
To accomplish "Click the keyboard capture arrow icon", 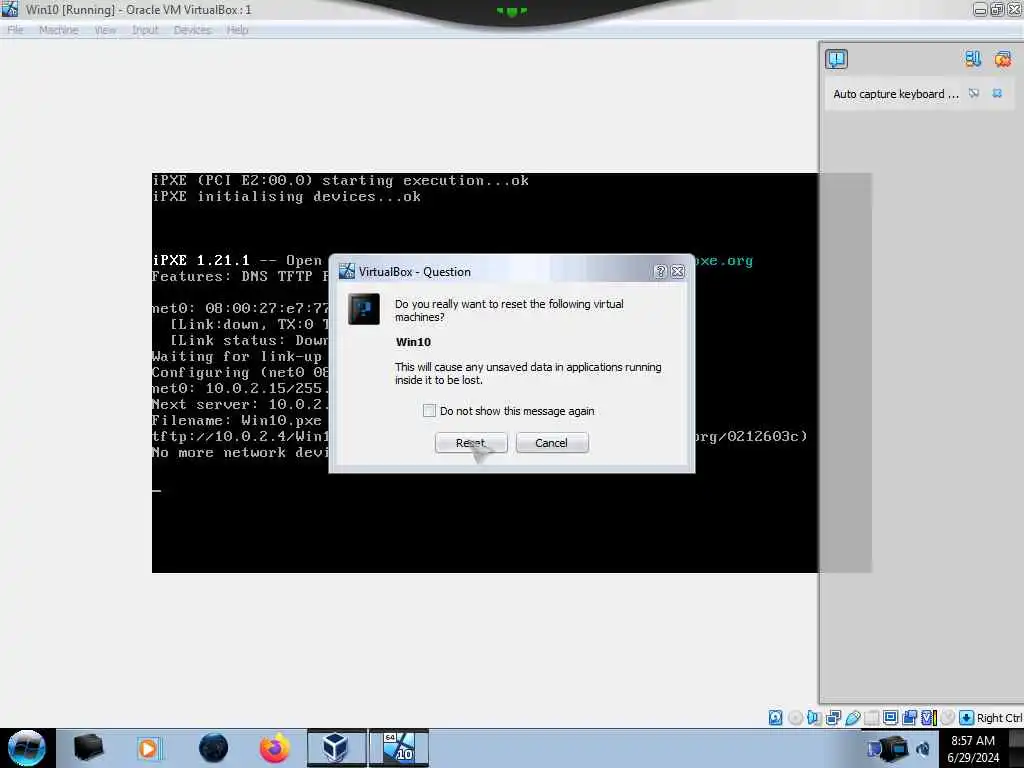I will click(967, 718).
